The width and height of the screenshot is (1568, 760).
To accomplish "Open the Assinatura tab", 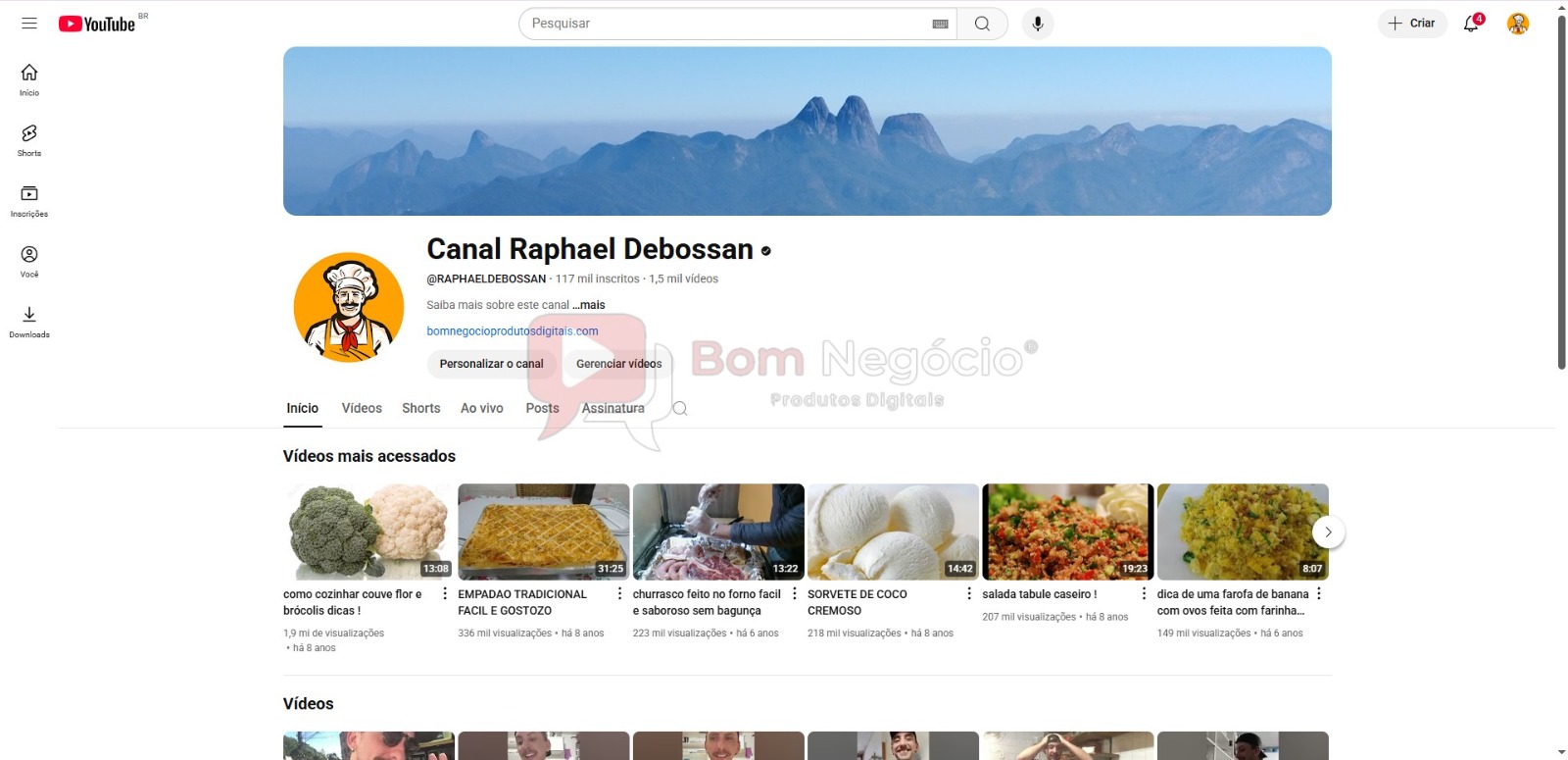I will coord(613,409).
